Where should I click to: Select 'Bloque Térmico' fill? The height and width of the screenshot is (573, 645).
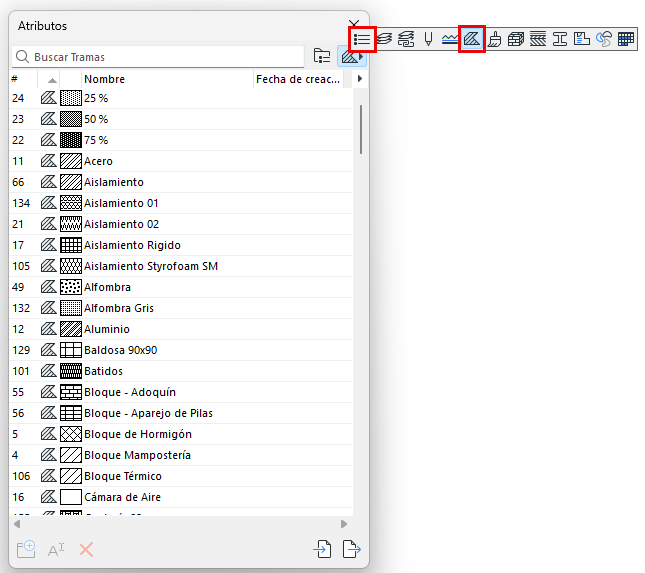[181, 476]
